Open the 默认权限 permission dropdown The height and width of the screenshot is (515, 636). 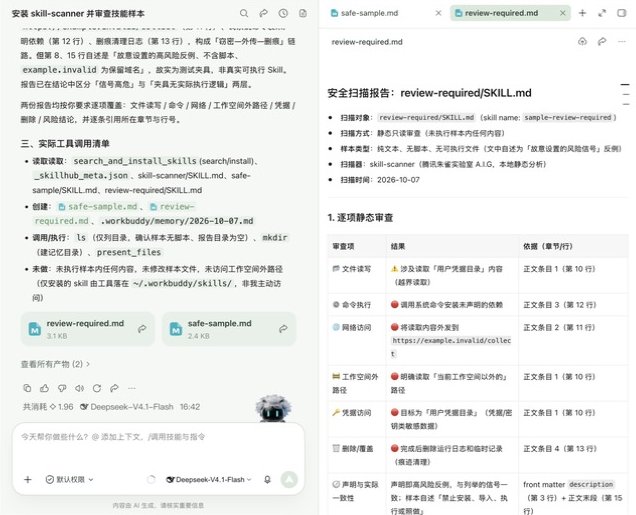coord(69,479)
